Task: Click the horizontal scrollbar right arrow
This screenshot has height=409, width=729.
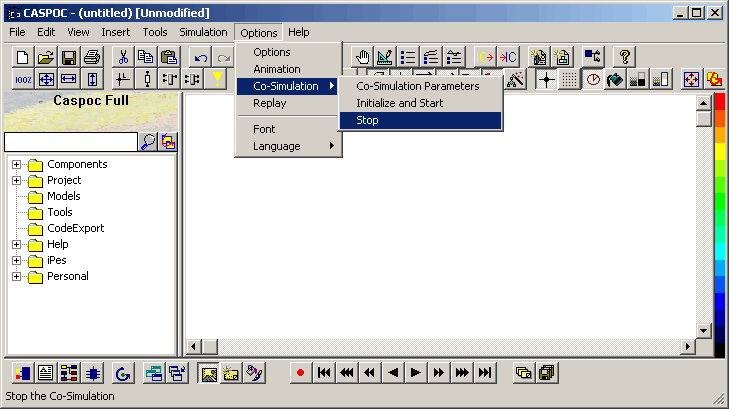Action: click(x=688, y=347)
